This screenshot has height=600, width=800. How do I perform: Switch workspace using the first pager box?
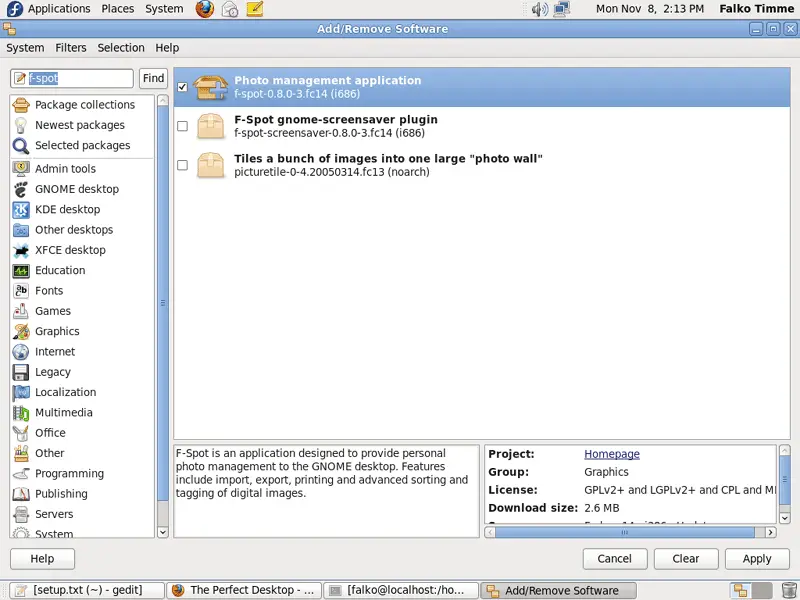[740, 591]
